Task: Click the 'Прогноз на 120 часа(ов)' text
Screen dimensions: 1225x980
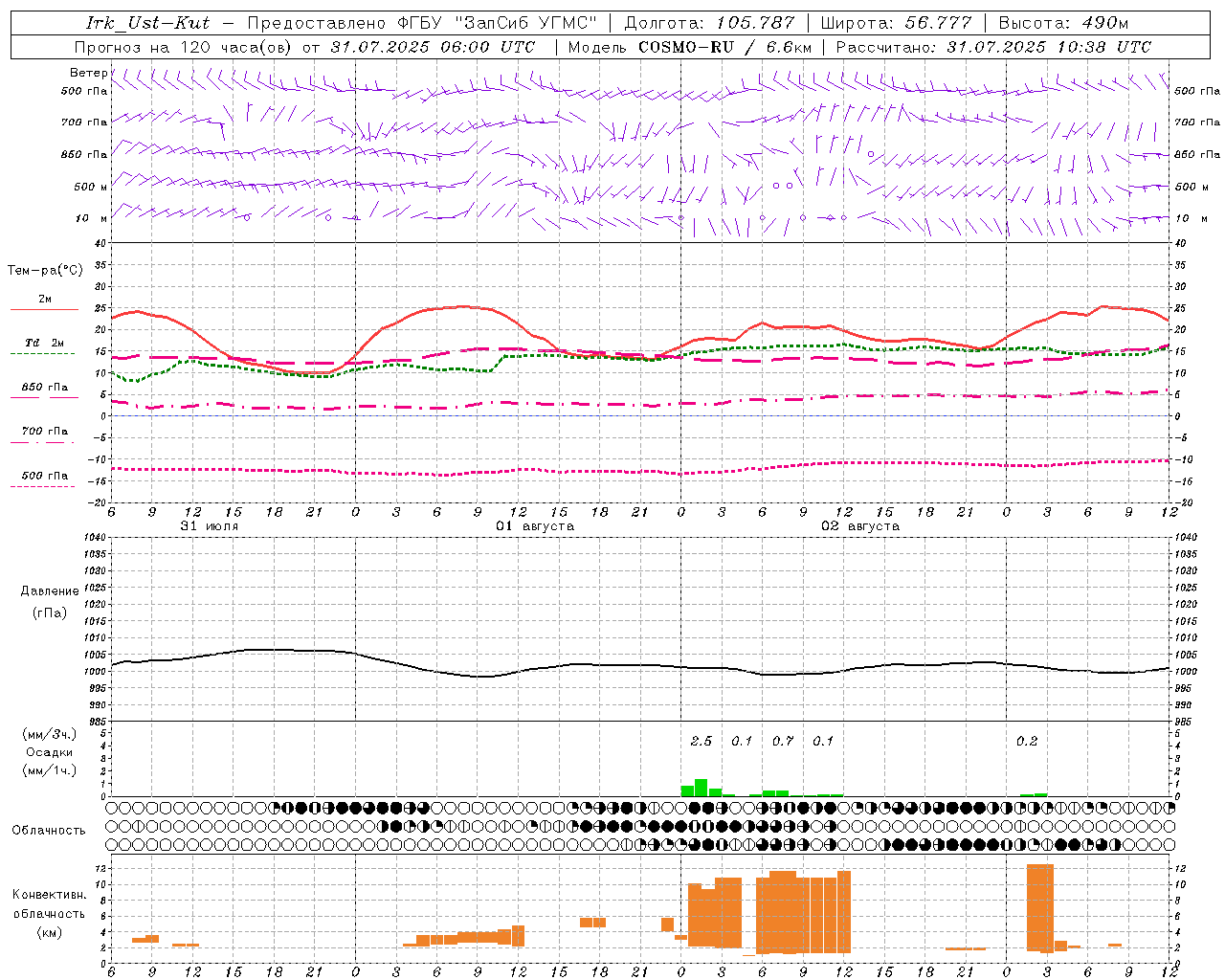Action: coord(184,47)
